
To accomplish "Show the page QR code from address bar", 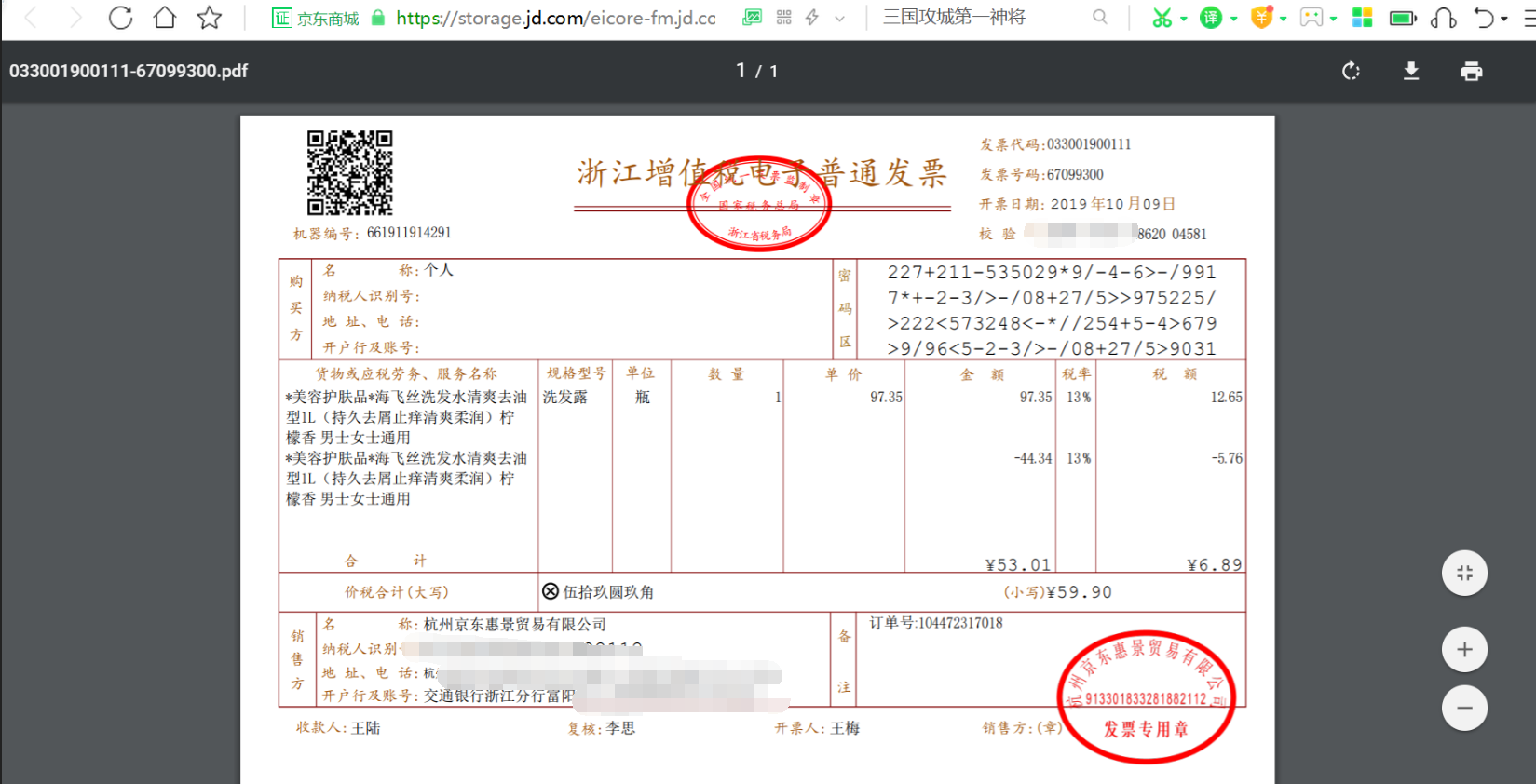I will tap(783, 18).
